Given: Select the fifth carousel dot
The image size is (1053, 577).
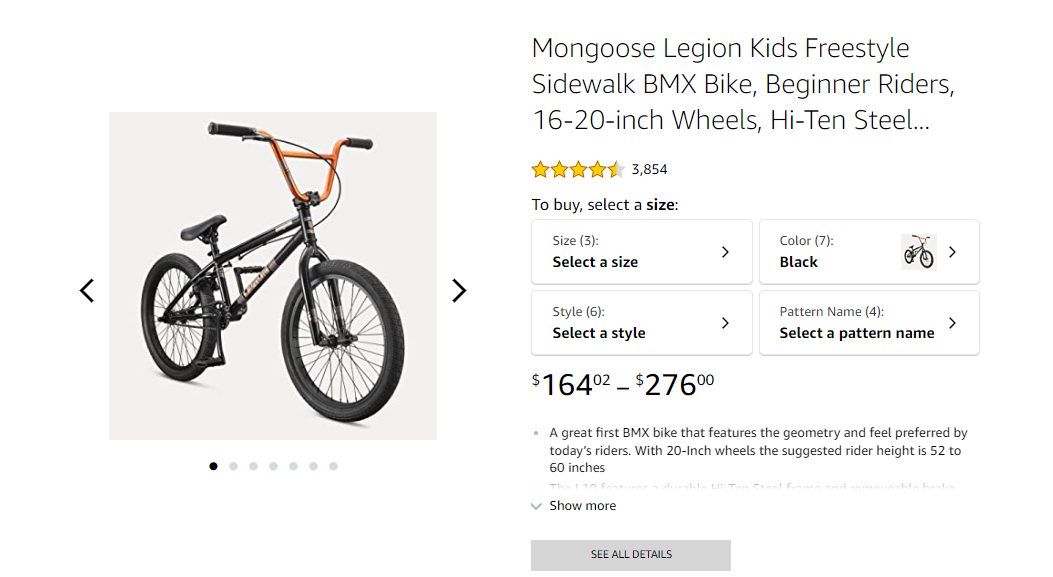Looking at the screenshot, I should click(293, 466).
